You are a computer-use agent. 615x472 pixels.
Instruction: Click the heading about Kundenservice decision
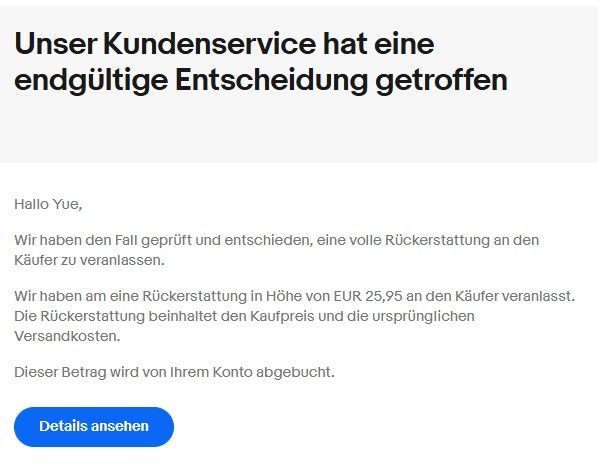(x=261, y=62)
